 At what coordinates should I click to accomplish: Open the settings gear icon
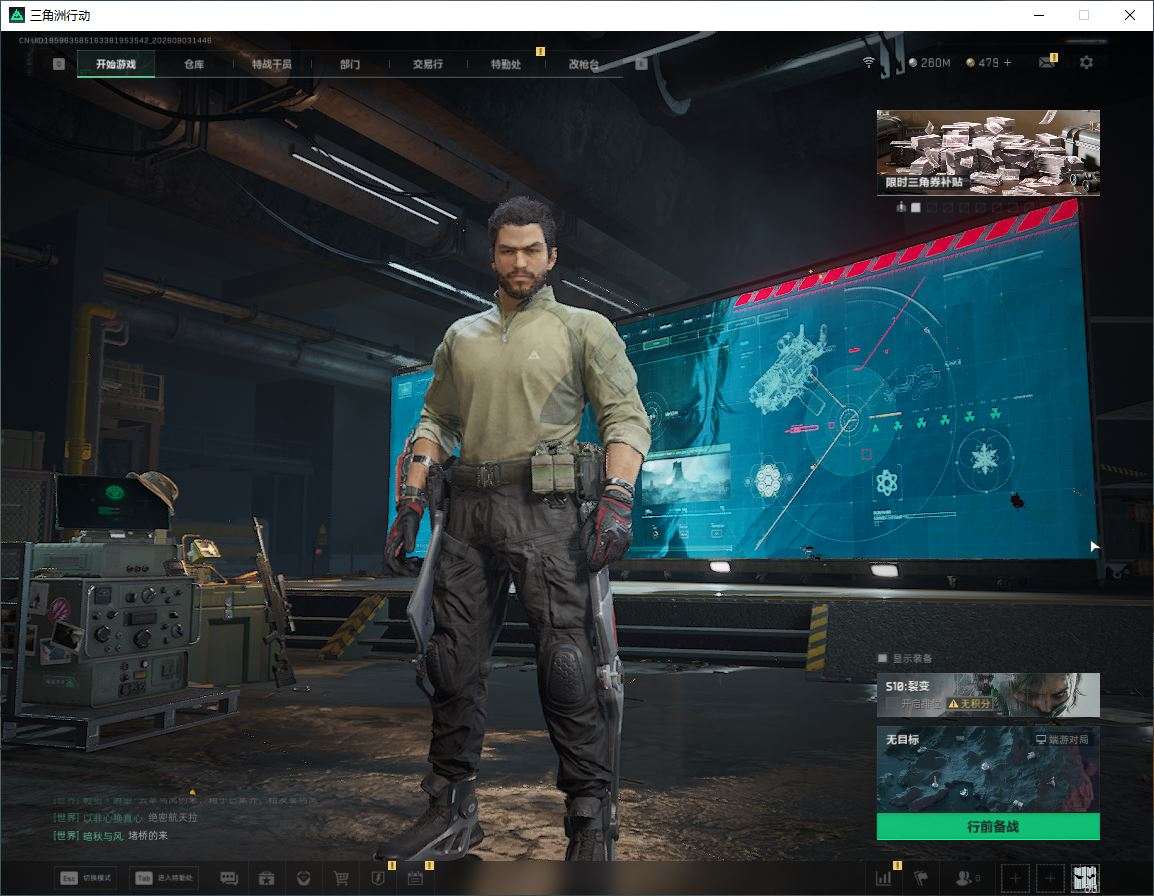coord(1086,63)
